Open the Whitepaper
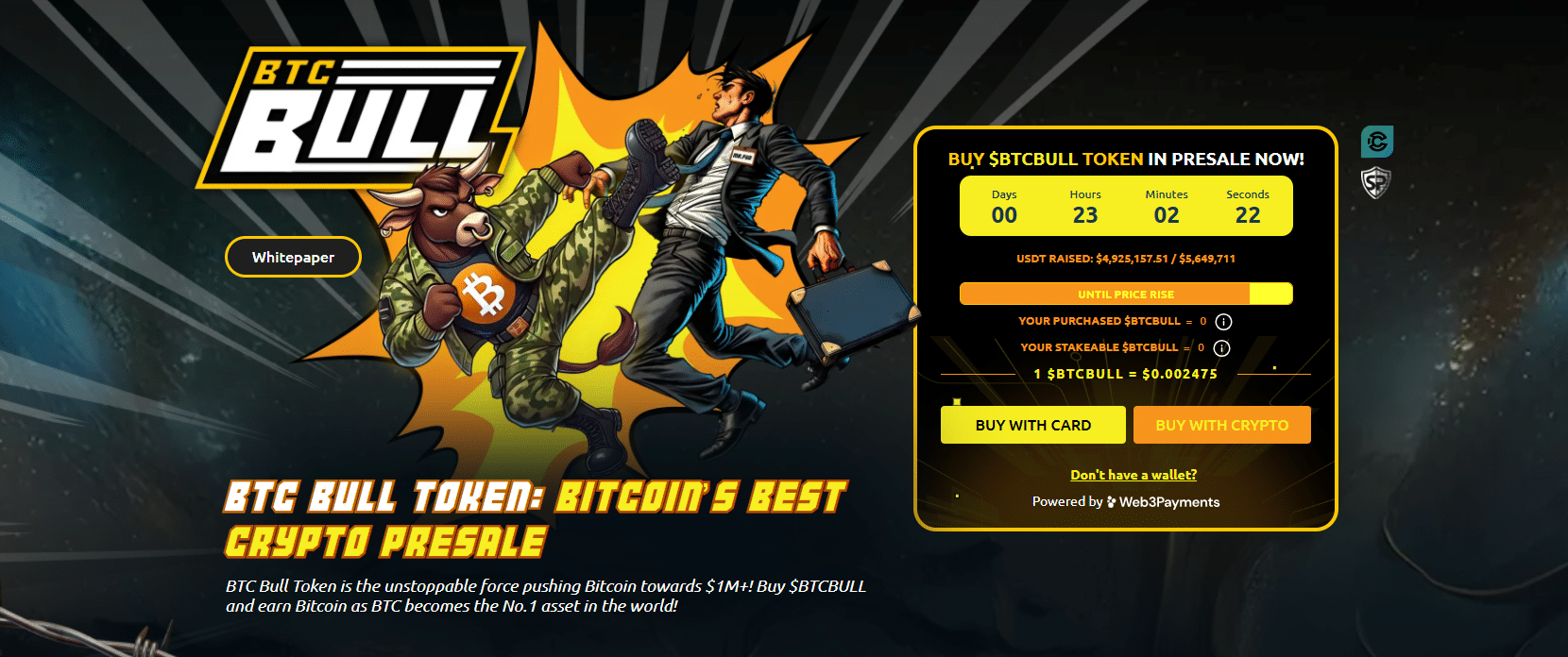This screenshot has height=657, width=1568. (293, 257)
